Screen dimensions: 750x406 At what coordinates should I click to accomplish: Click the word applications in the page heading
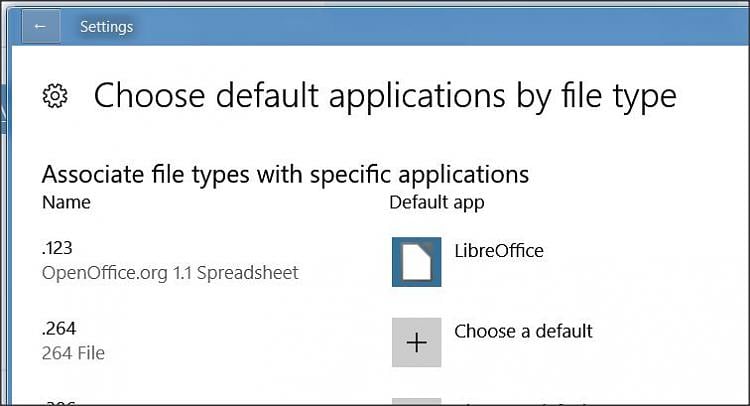[417, 97]
